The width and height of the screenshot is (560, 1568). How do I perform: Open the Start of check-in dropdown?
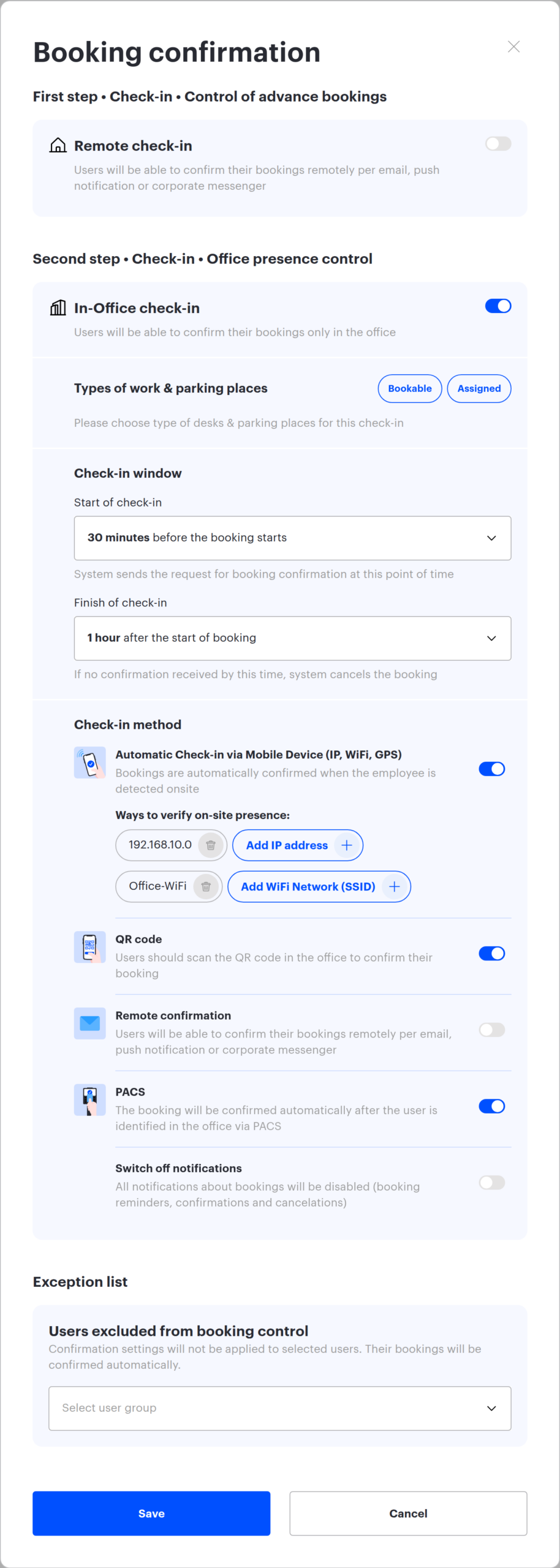[x=292, y=538]
